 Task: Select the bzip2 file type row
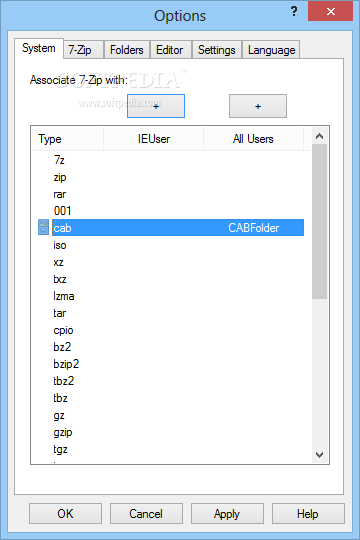(171, 364)
